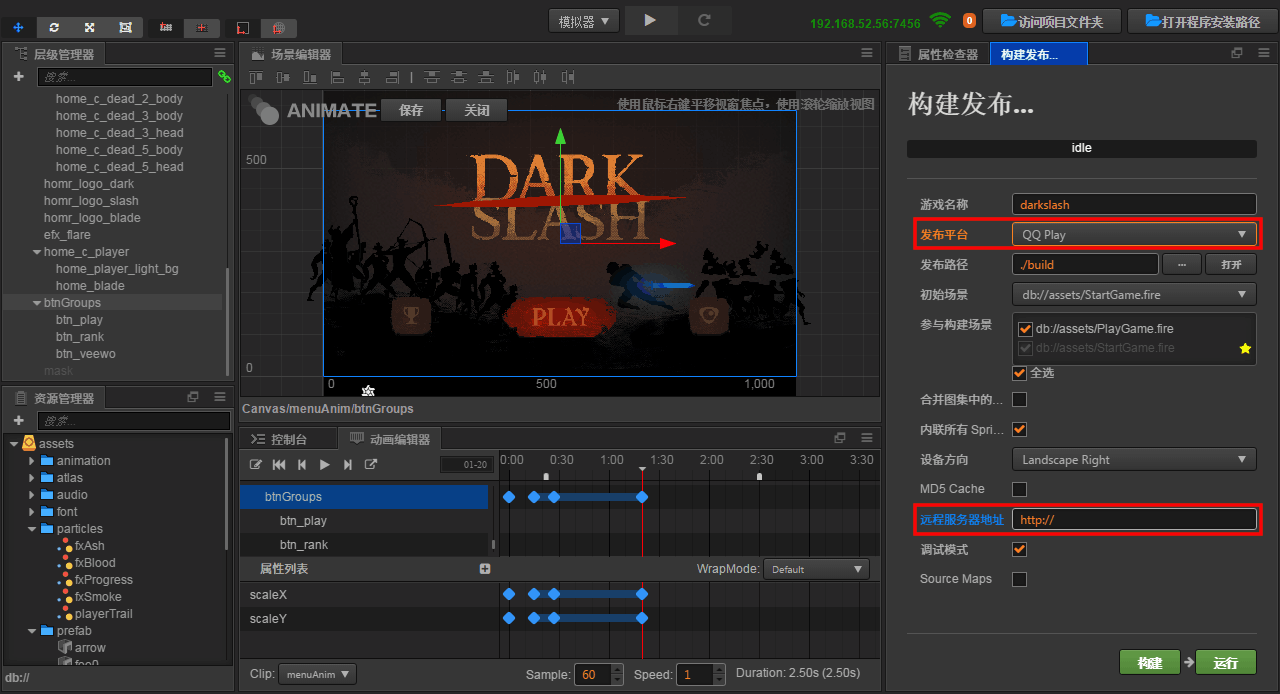Click the export clip icon in animation editor
Image resolution: width=1280 pixels, height=694 pixels.
point(371,465)
